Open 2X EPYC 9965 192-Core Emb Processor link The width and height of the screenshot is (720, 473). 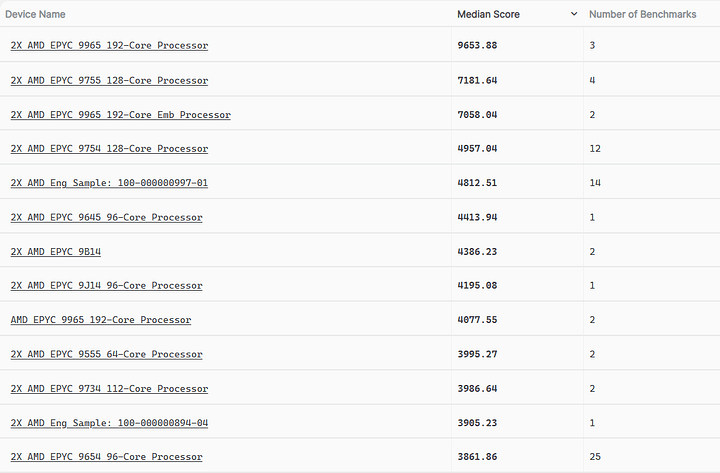tap(120, 115)
